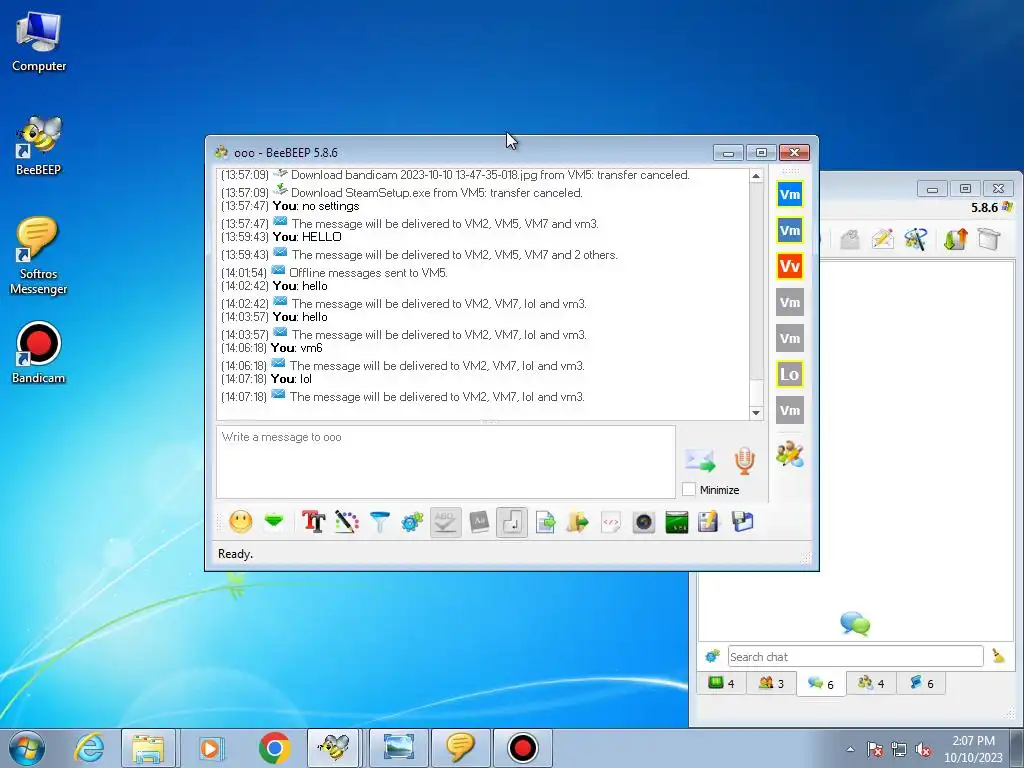Click the blue floppy disks save icon
The width and height of the screenshot is (1024, 768).
coord(743,522)
